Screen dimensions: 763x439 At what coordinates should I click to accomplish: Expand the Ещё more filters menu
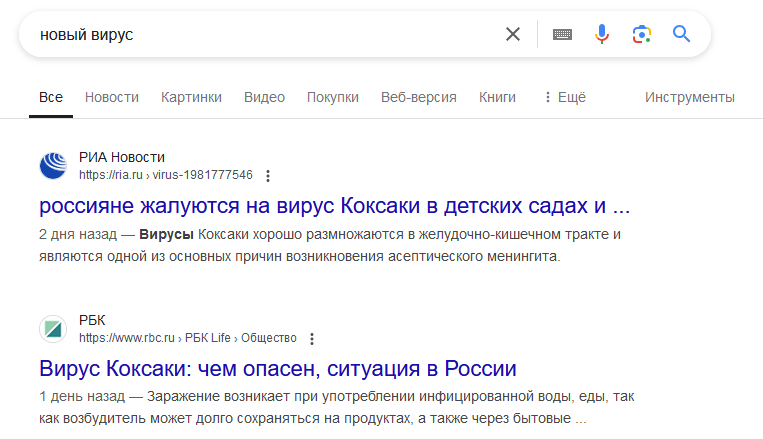coord(564,97)
